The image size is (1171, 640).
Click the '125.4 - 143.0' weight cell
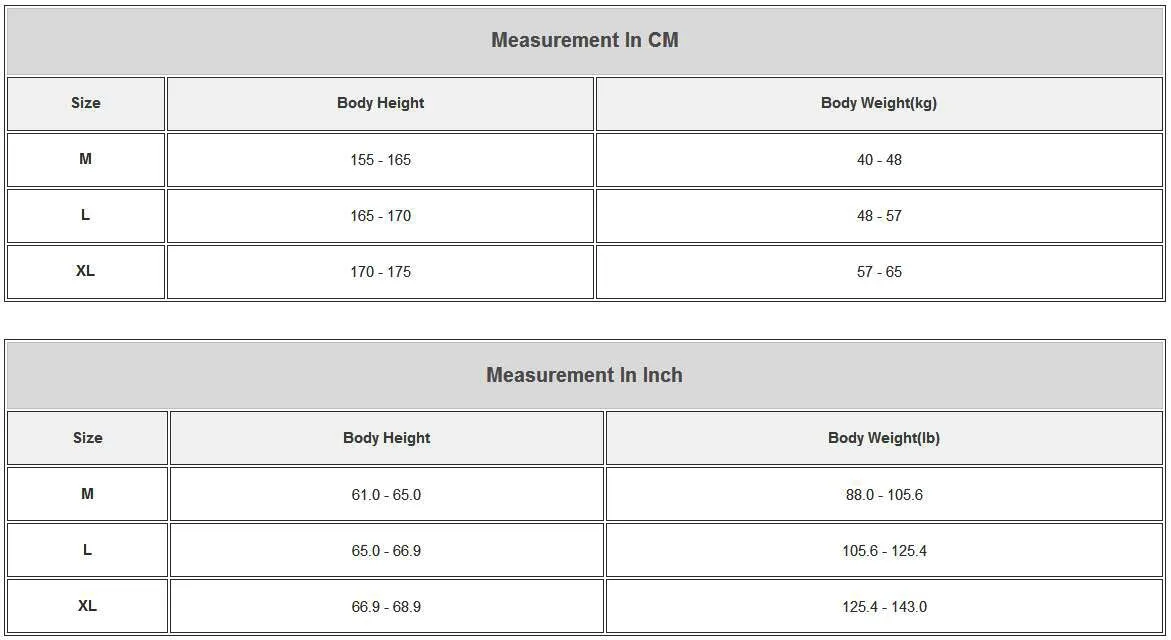tap(884, 607)
